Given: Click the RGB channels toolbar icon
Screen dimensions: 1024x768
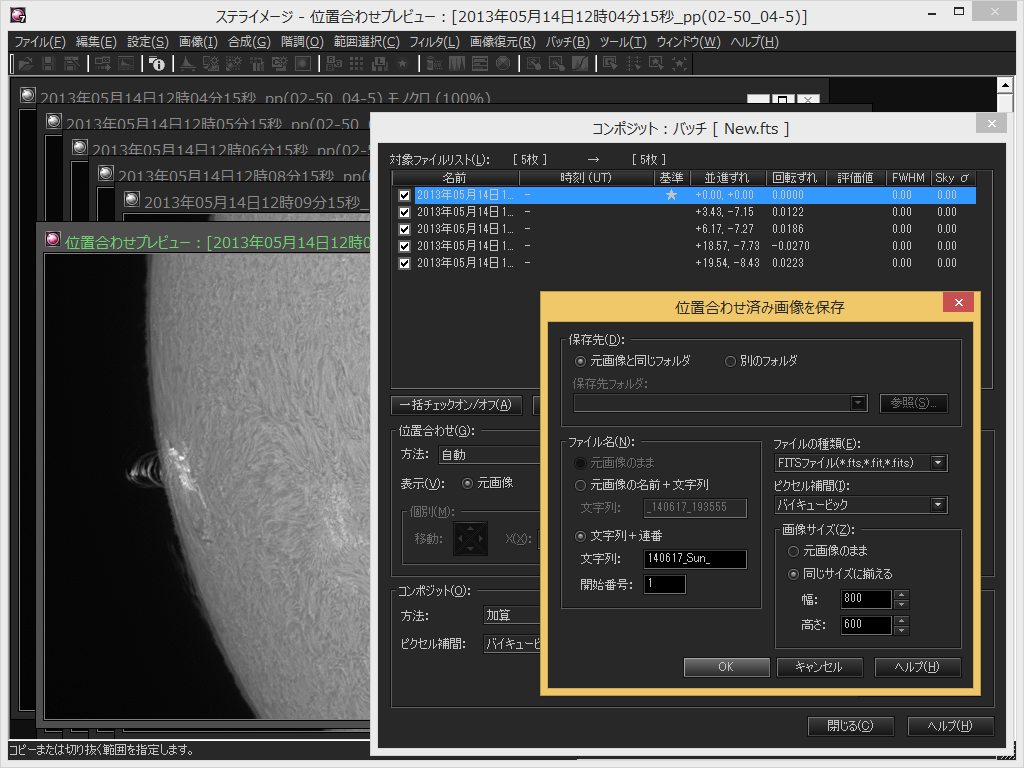Looking at the screenshot, I should click(334, 63).
